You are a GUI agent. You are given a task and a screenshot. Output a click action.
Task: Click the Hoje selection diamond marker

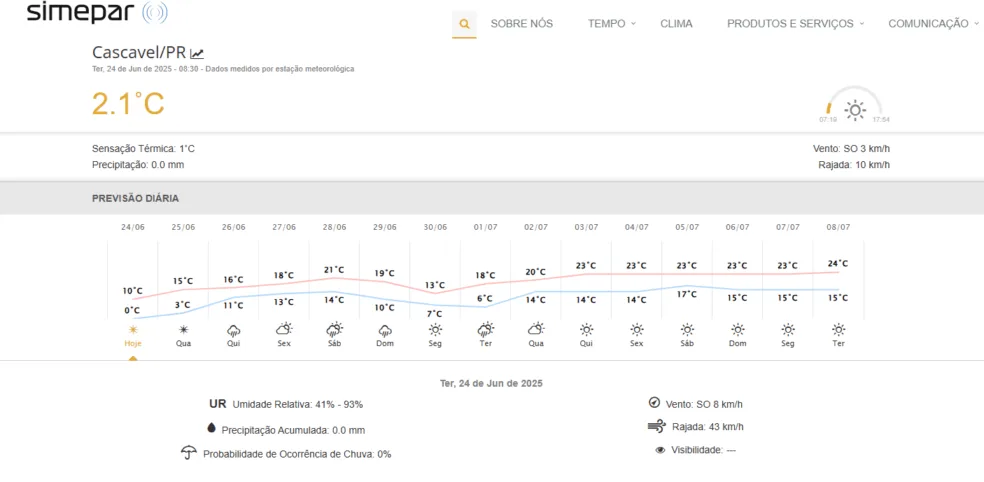click(132, 358)
